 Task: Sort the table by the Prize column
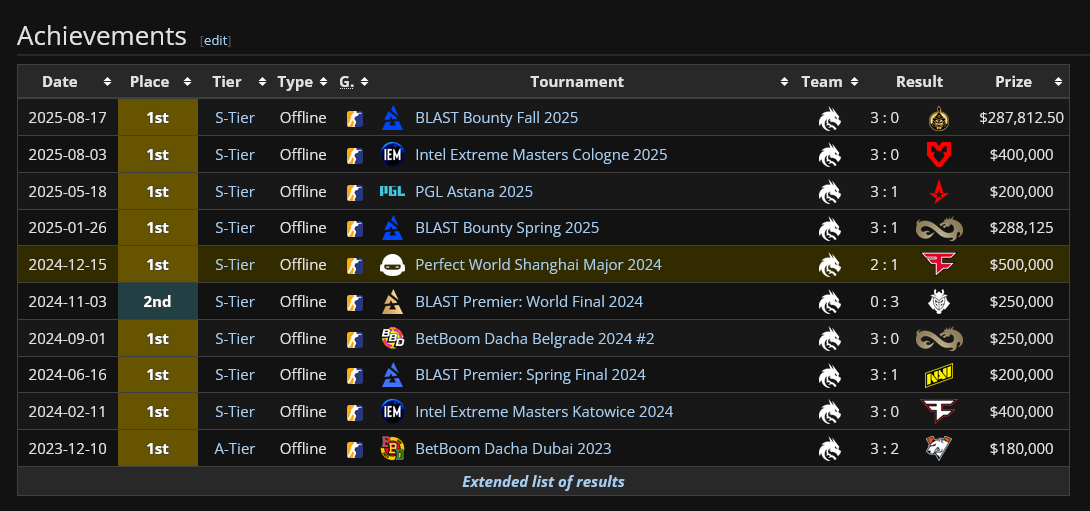pyautogui.click(x=1021, y=82)
